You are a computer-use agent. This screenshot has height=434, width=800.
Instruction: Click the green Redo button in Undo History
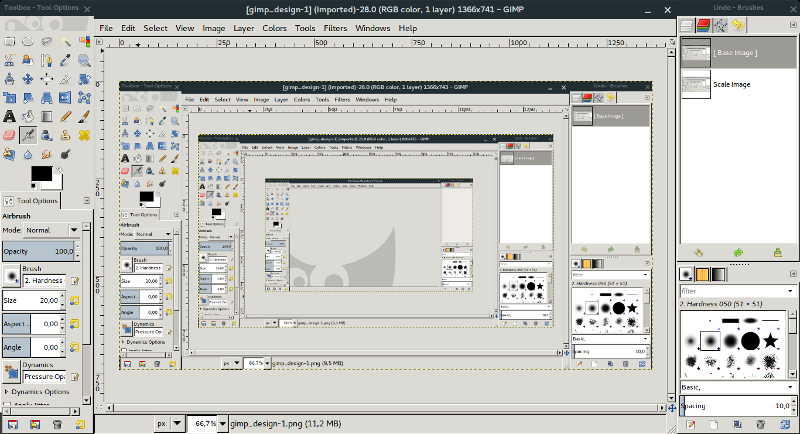738,252
